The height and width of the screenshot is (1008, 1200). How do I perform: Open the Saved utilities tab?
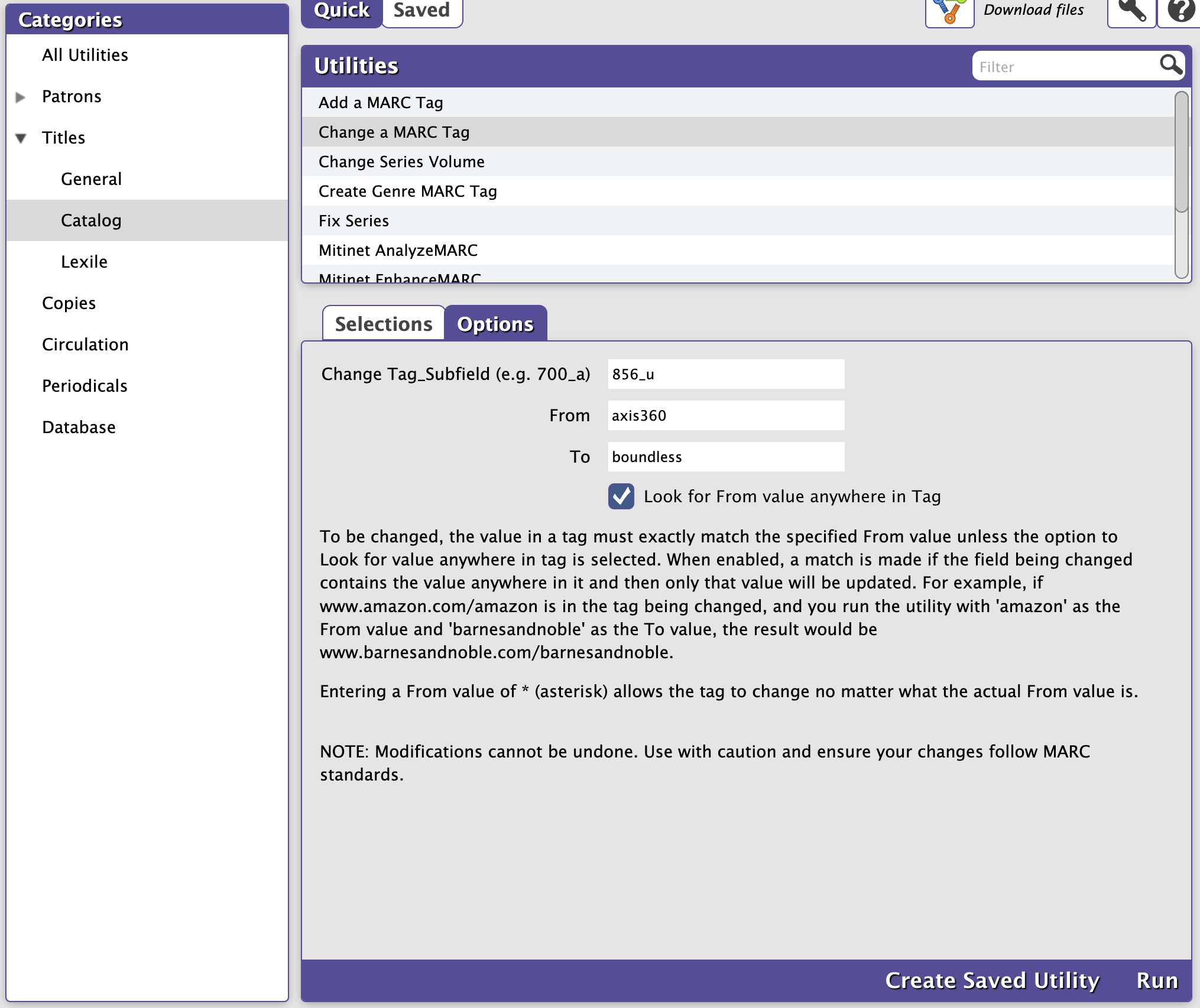tap(421, 11)
